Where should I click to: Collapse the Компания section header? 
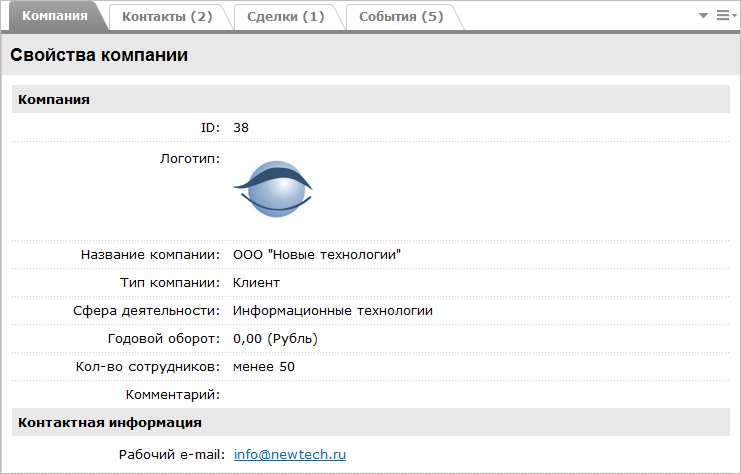point(54,99)
